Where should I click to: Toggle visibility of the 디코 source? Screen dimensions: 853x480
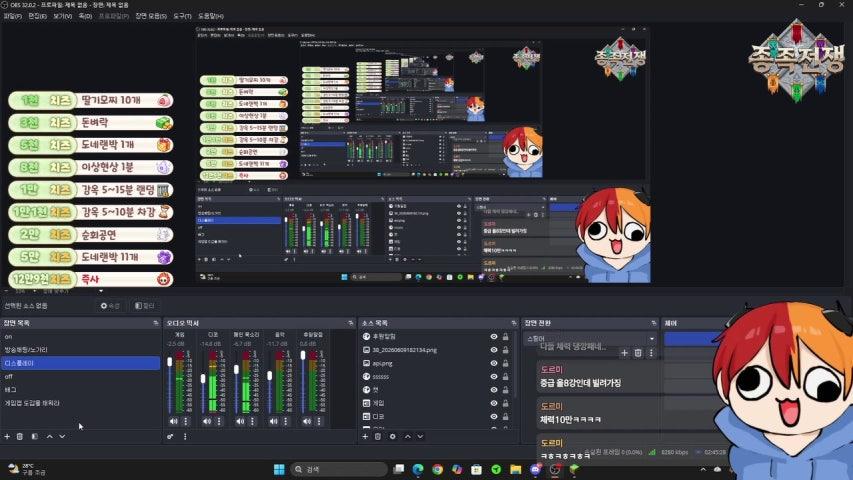(x=494, y=416)
